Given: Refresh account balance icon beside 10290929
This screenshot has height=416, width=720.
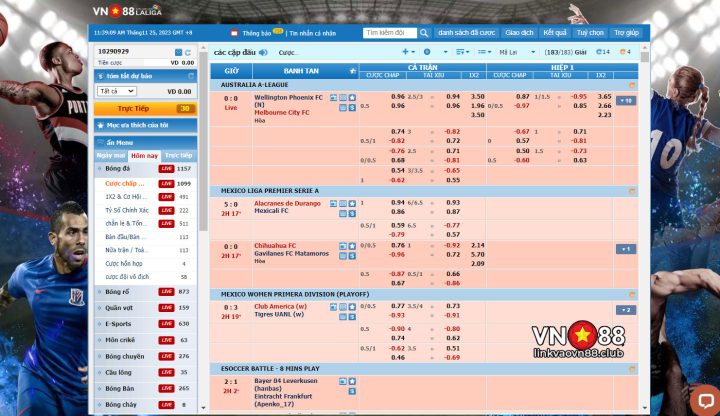Looking at the screenshot, I should coord(188,52).
